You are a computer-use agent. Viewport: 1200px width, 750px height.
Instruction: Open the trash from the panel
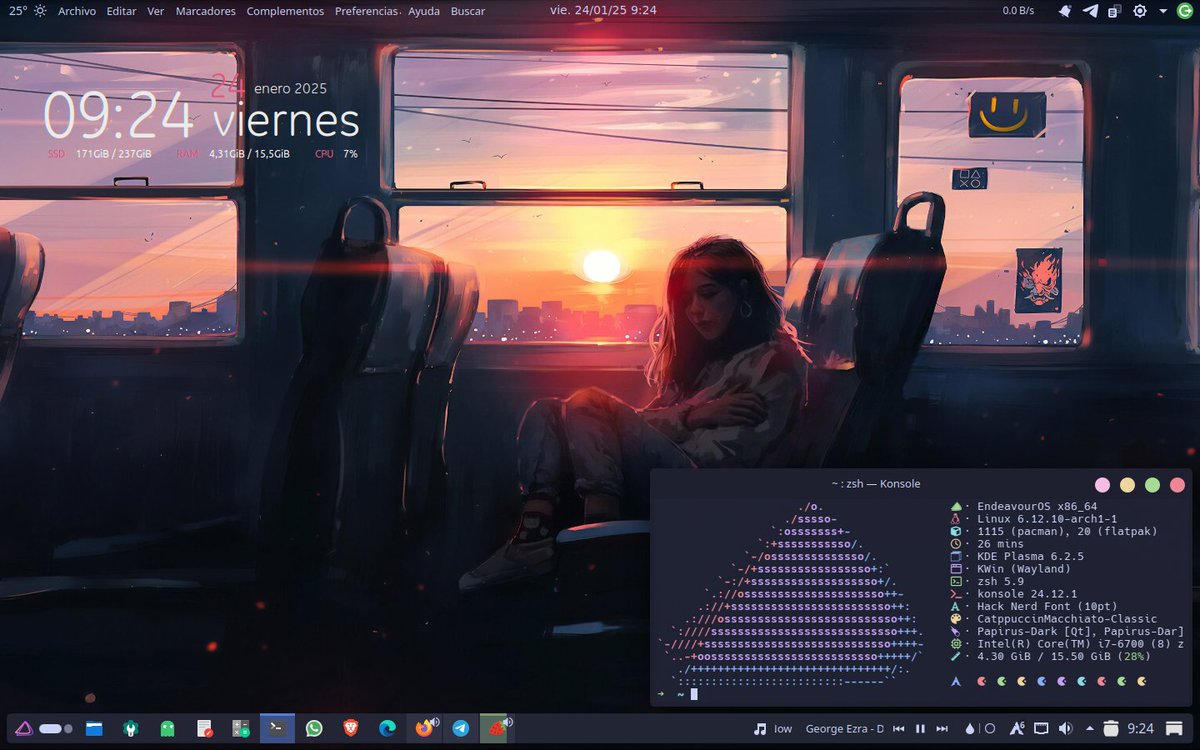1111,728
